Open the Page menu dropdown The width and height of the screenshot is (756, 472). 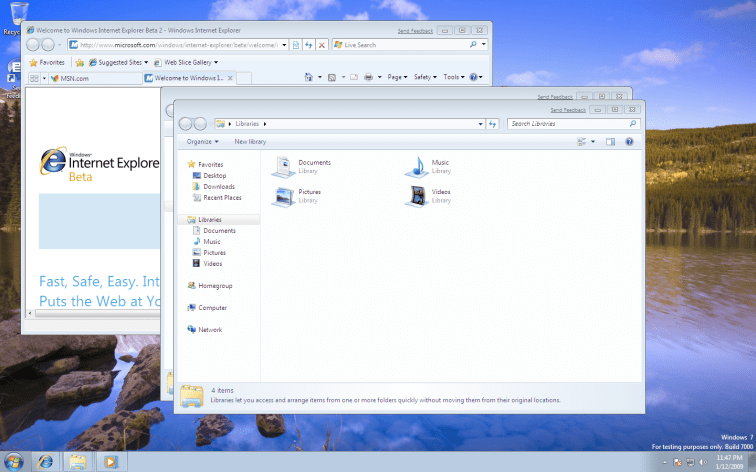tap(397, 77)
